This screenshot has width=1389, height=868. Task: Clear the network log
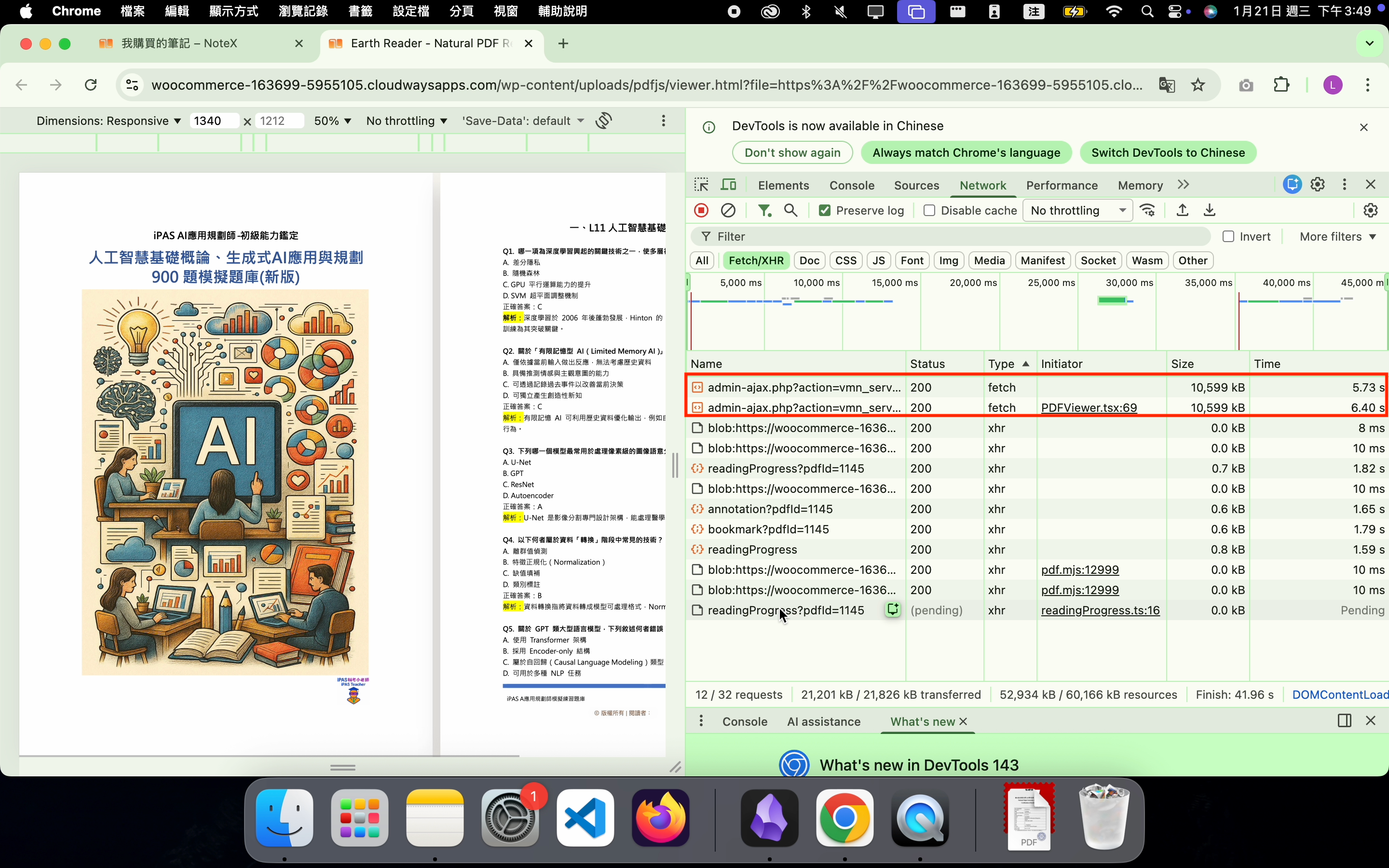click(x=728, y=210)
